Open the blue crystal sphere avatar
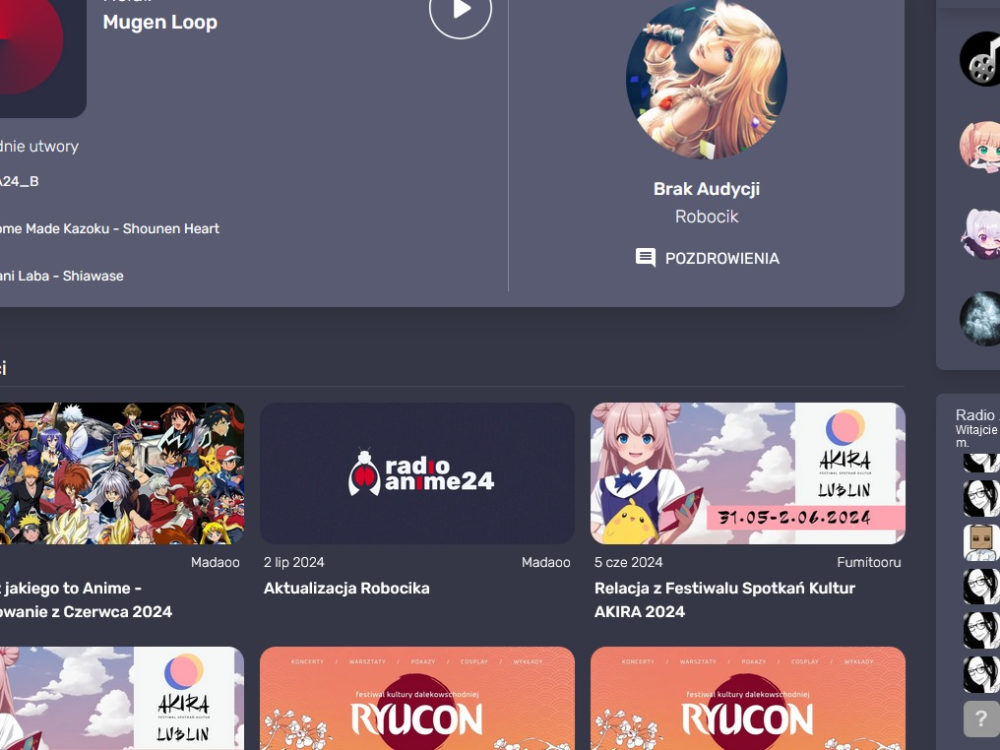The width and height of the screenshot is (1000, 750). tap(982, 319)
